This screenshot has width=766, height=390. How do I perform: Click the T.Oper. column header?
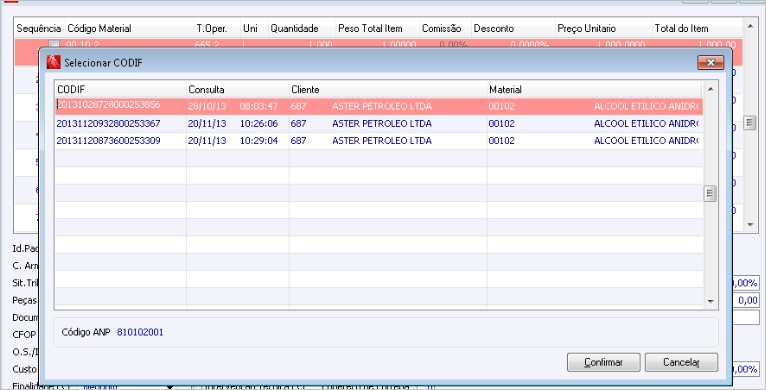tap(217, 28)
